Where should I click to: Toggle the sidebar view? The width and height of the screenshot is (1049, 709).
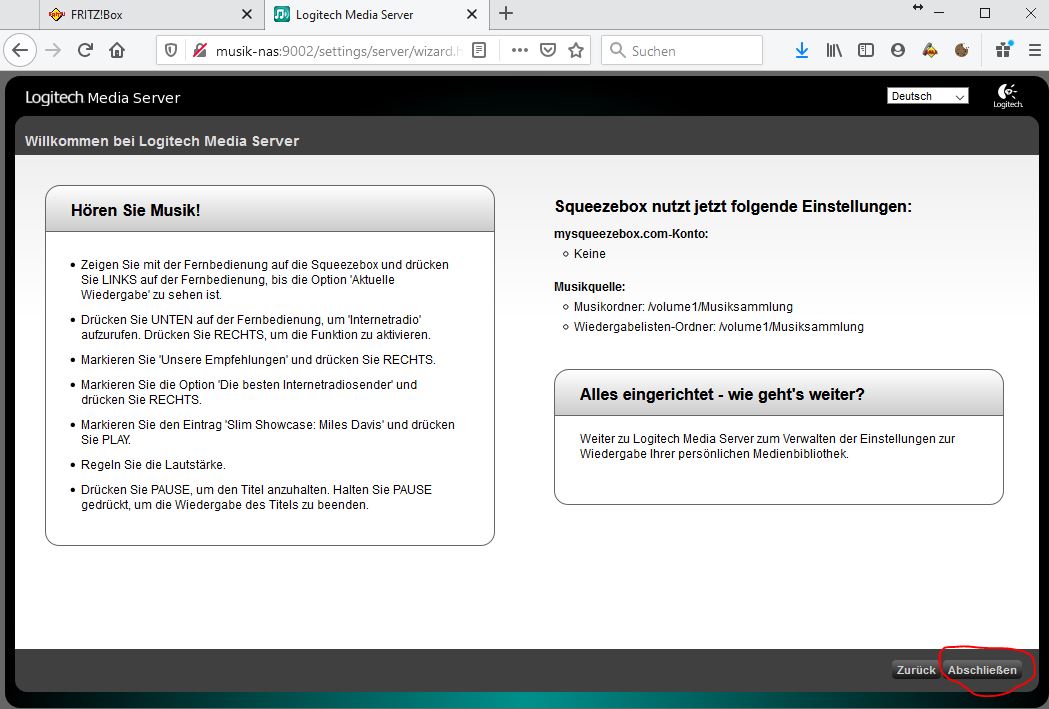[x=866, y=50]
